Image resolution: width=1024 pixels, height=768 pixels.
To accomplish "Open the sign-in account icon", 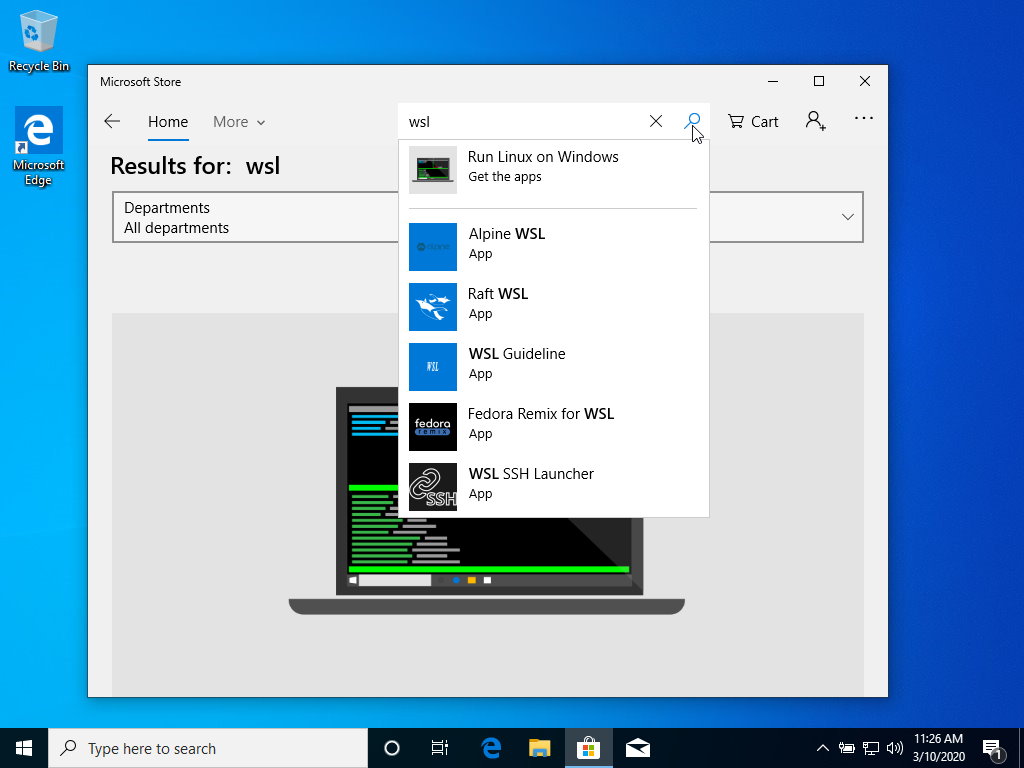I will tap(816, 121).
